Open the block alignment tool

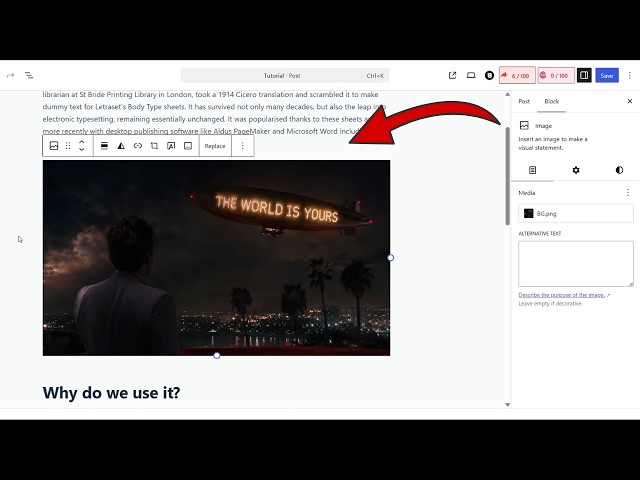(x=104, y=146)
